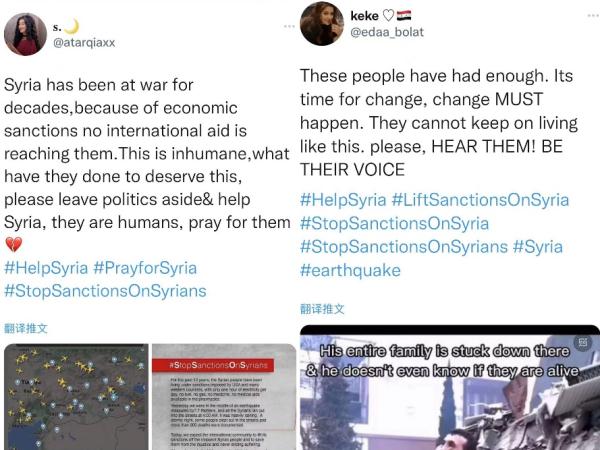Image resolution: width=600 pixels, height=450 pixels.
Task: Open #StopSanctionsOnSyrians hashtag in left tweet
Action: (x=105, y=291)
